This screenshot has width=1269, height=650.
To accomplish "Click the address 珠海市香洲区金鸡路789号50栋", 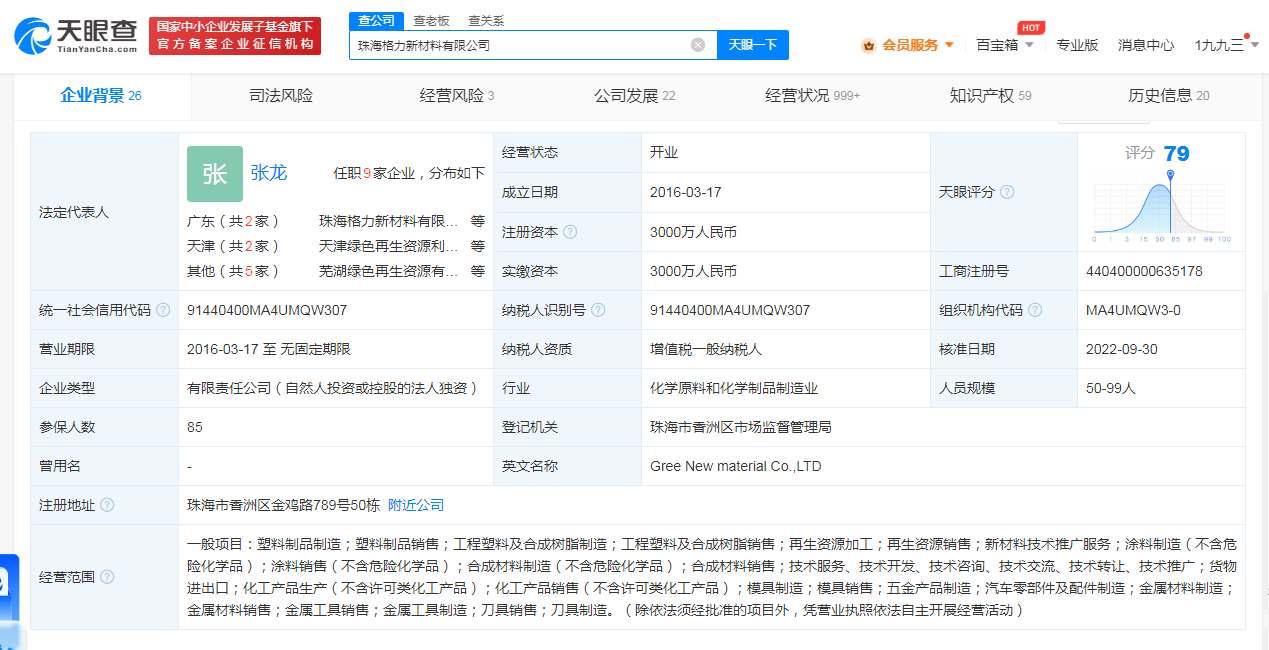I will [283, 505].
